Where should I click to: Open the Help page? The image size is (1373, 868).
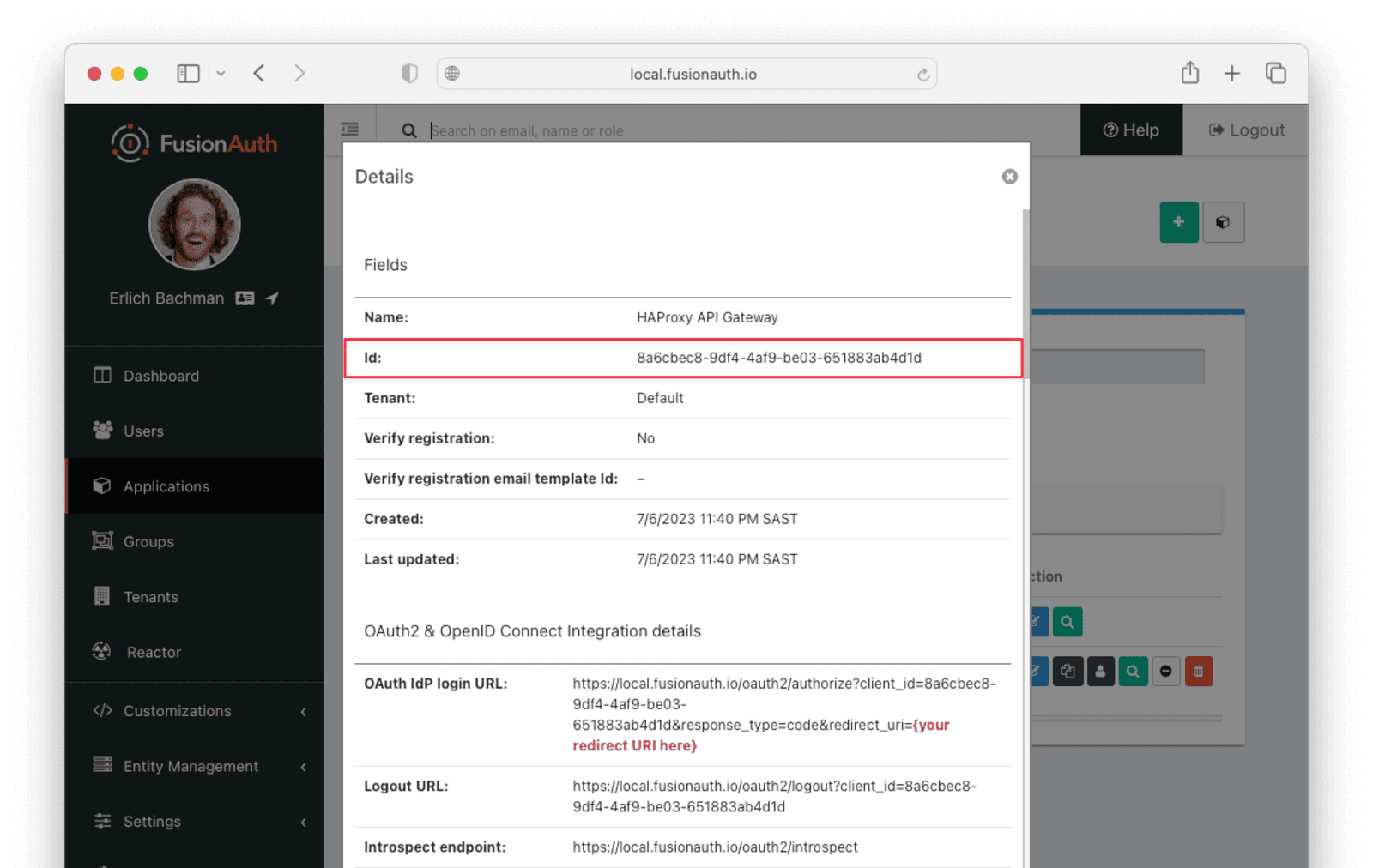1131,130
